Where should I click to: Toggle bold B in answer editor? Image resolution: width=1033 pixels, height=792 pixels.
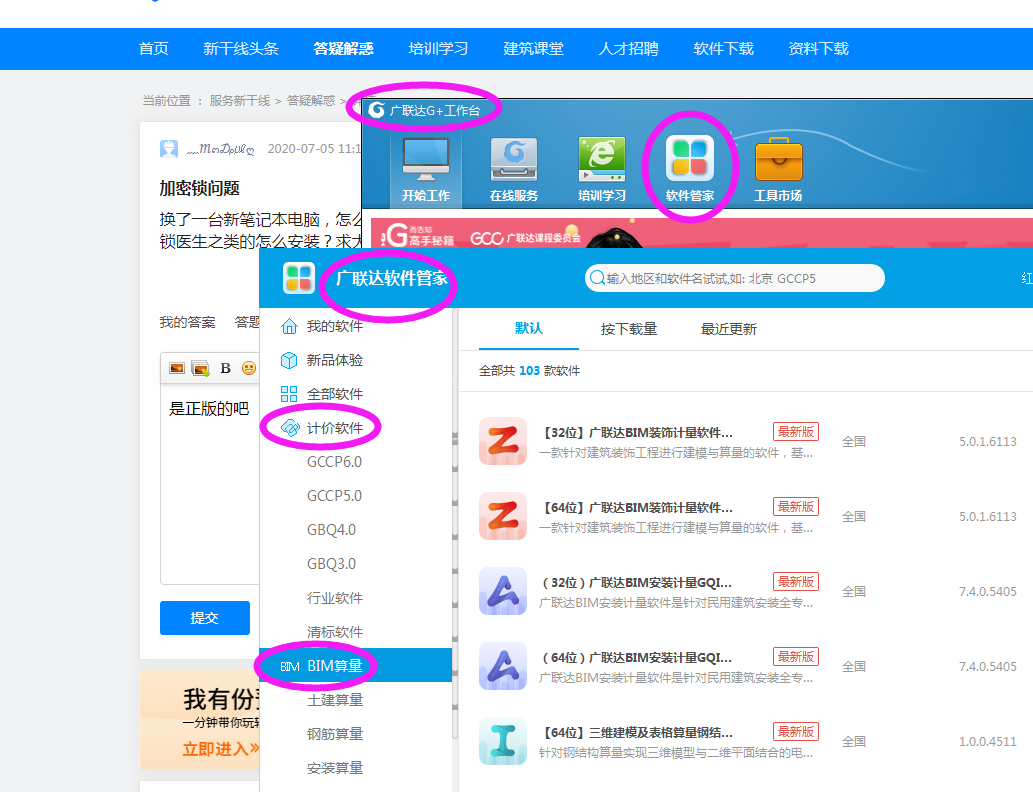[225, 368]
